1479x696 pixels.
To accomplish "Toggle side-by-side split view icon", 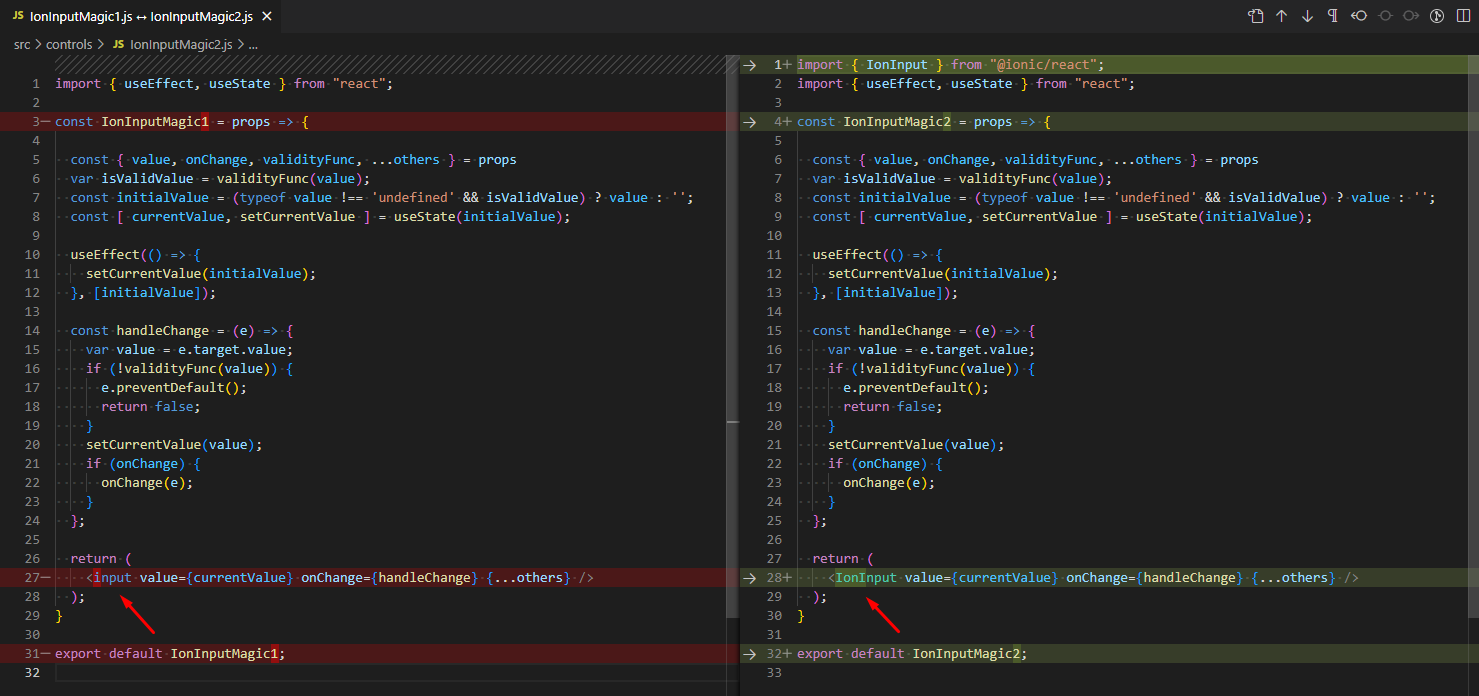I will 1463,16.
